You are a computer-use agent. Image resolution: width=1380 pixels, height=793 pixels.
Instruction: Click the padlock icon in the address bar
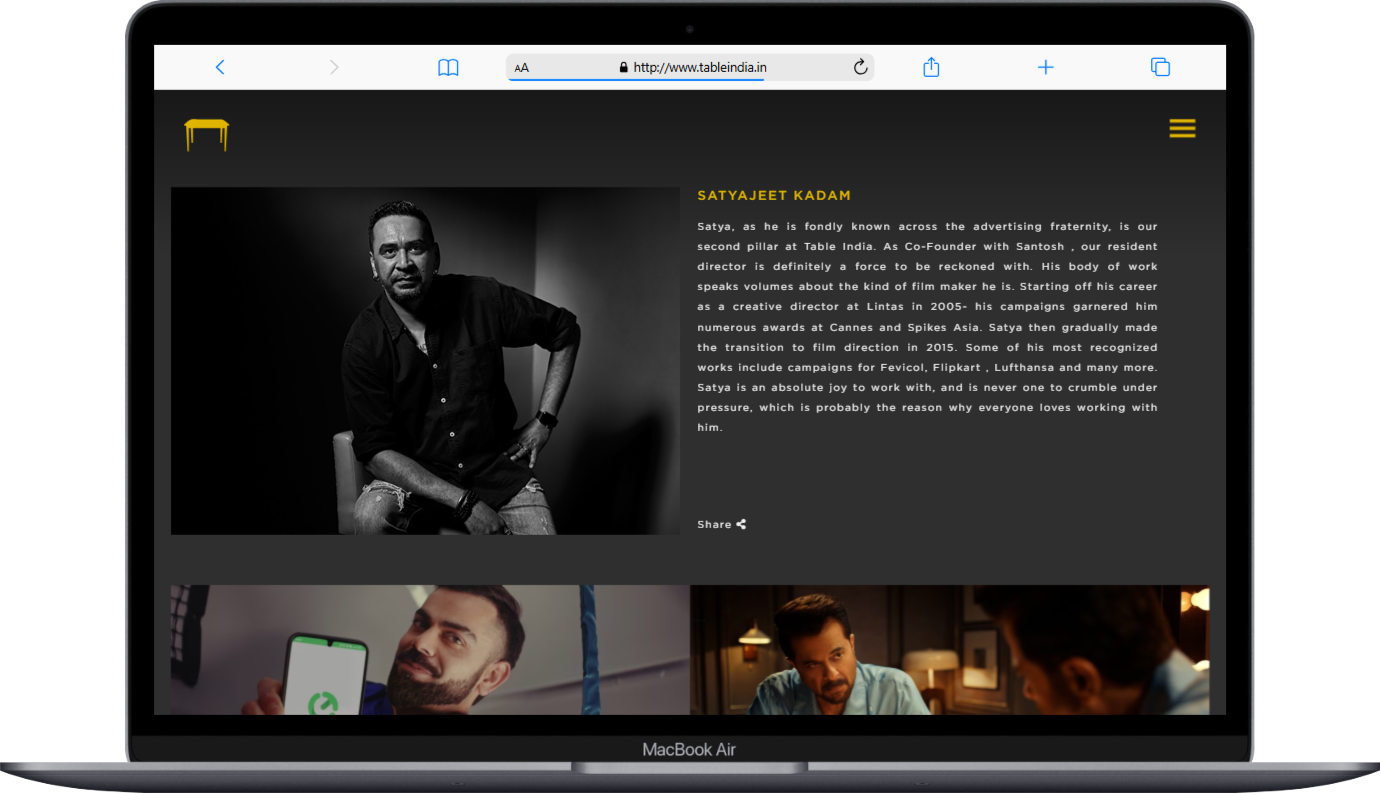point(624,68)
